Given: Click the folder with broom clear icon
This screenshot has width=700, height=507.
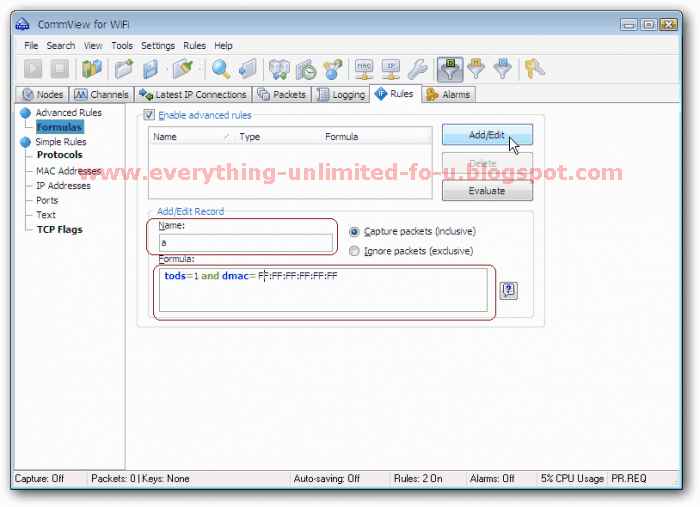Looking at the screenshot, I should coord(183,69).
